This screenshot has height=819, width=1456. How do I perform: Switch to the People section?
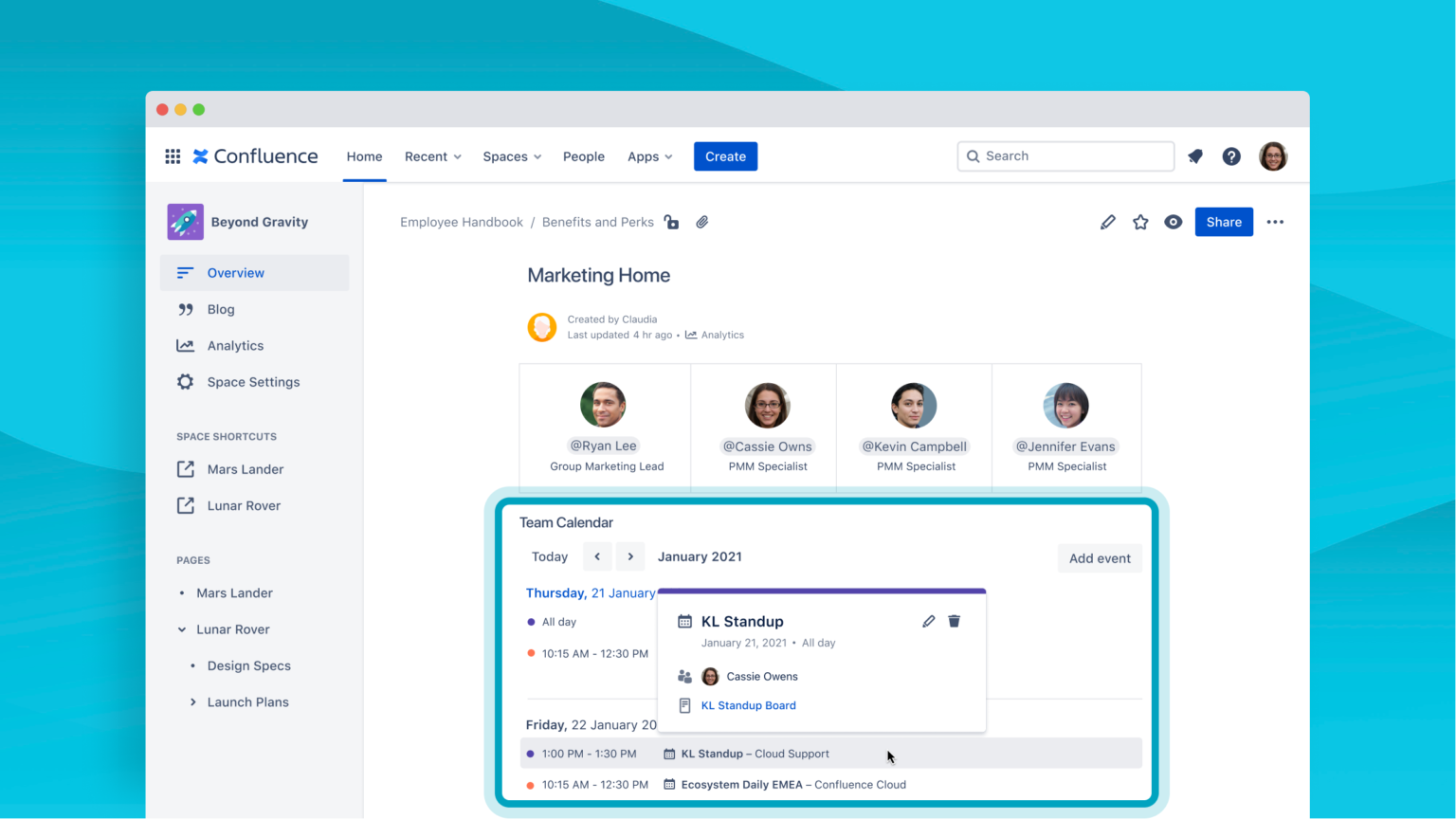[583, 155]
